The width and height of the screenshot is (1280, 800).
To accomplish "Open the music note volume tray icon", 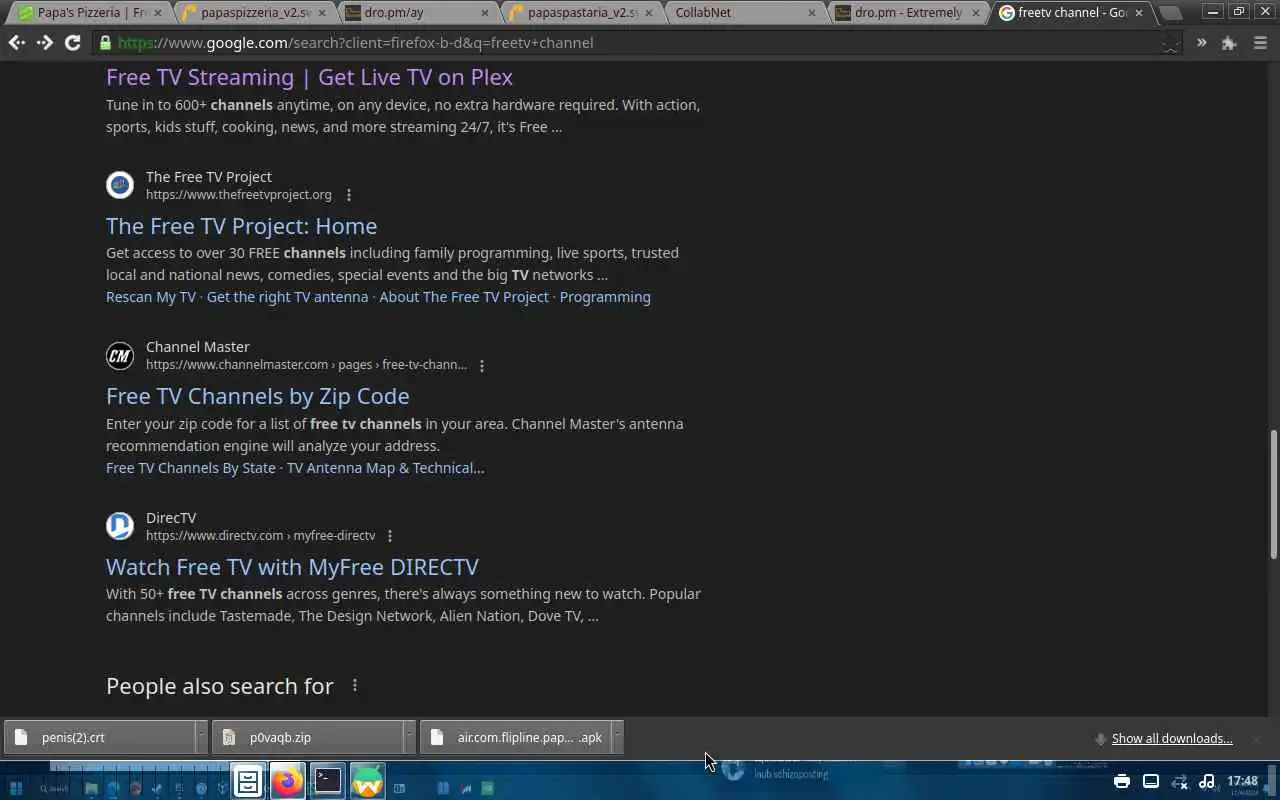I will 1207,781.
